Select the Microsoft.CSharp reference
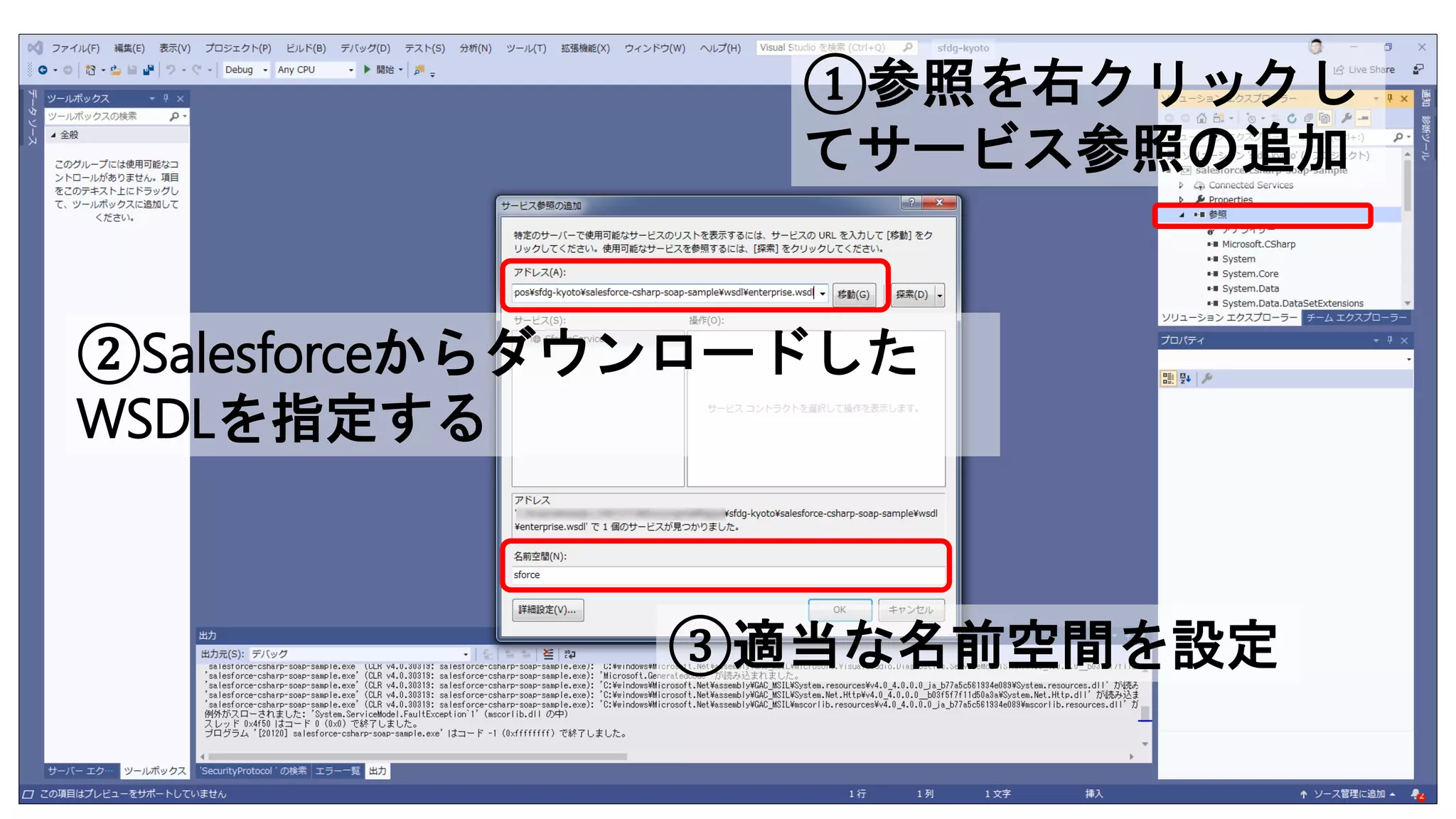 click(x=1258, y=244)
